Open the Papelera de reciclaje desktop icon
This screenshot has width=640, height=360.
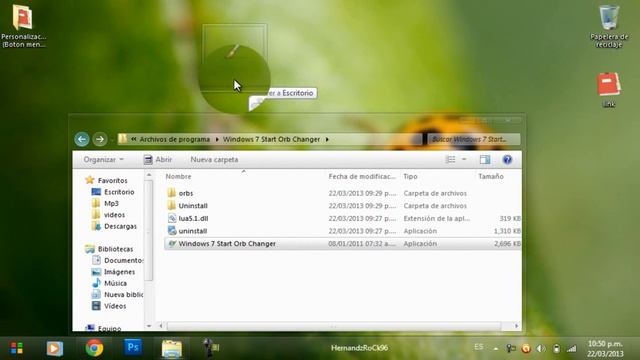[x=609, y=26]
